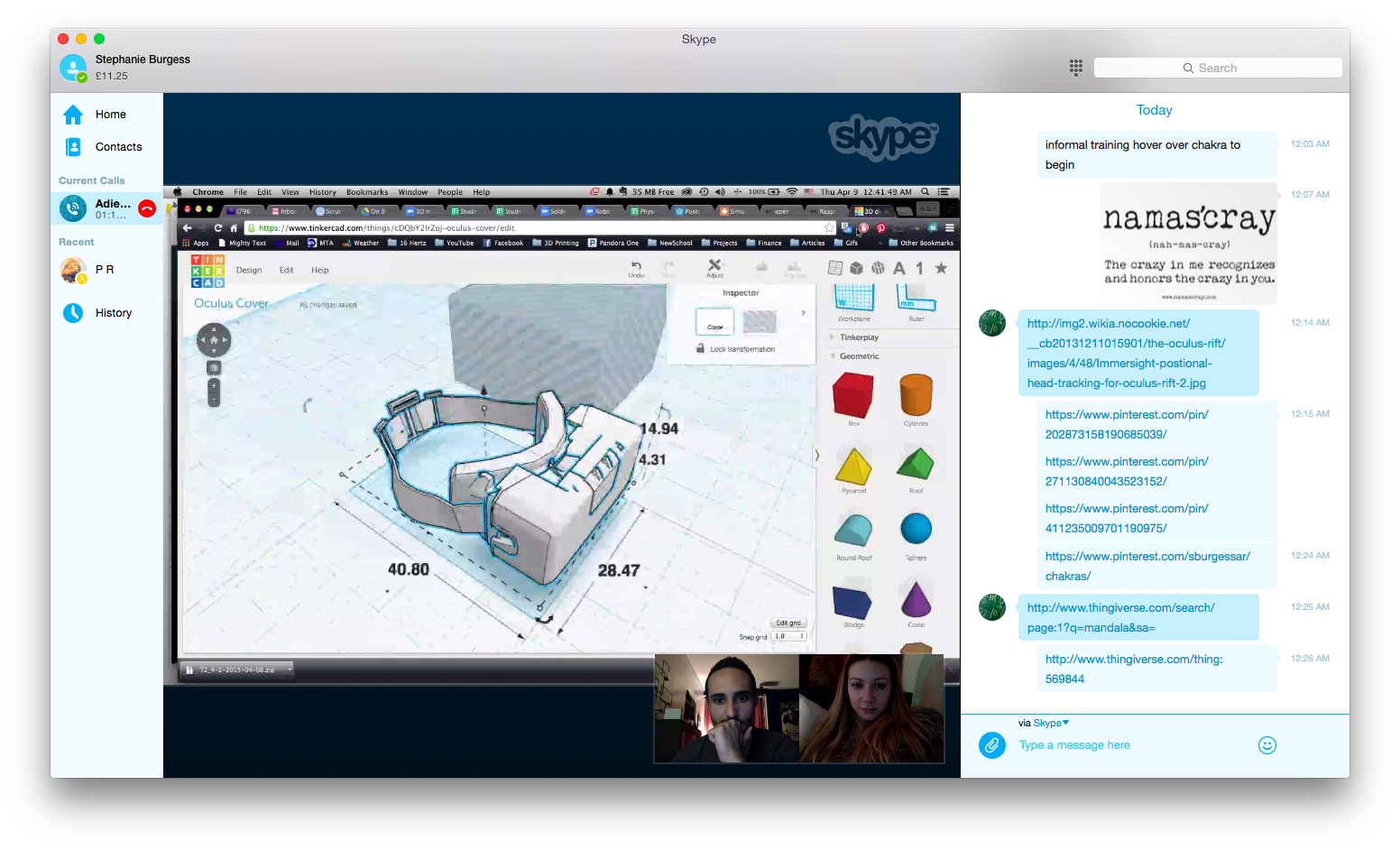1400x850 pixels.
Task: Select the Tinkercad grid shapes-panel icon
Action: tap(835, 268)
